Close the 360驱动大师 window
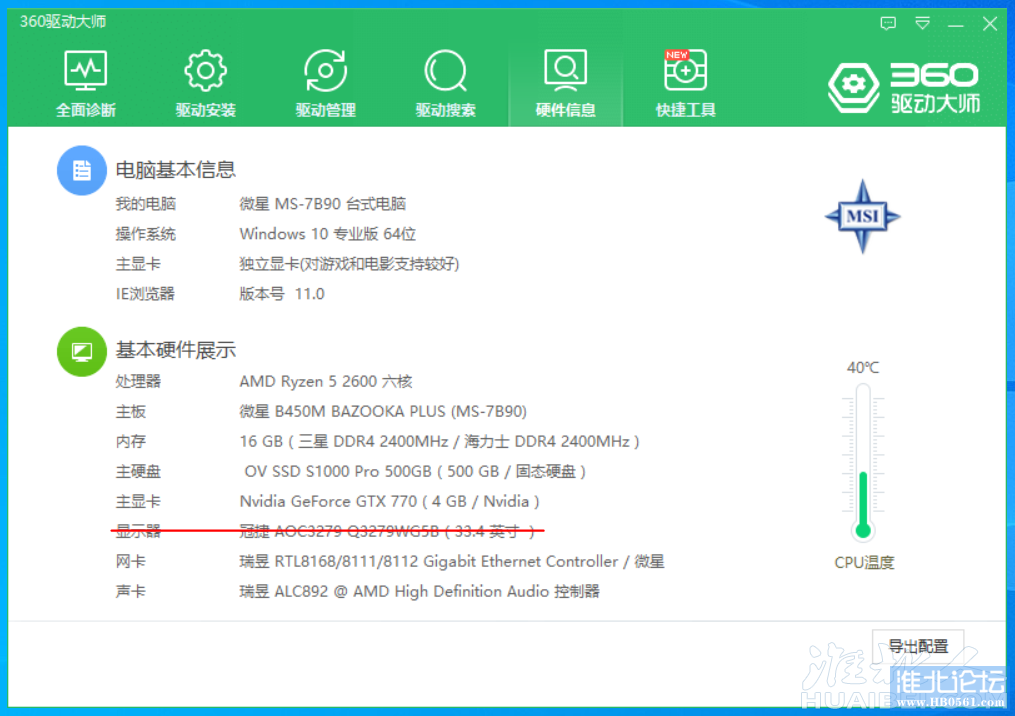Screen dimensions: 1015x716 (990, 24)
